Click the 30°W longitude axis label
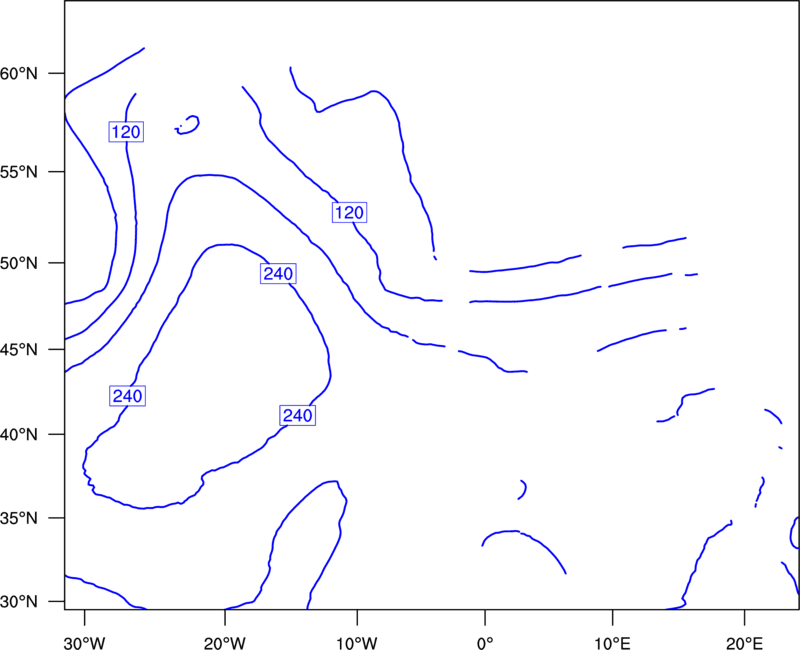The image size is (800, 650). 85,643
